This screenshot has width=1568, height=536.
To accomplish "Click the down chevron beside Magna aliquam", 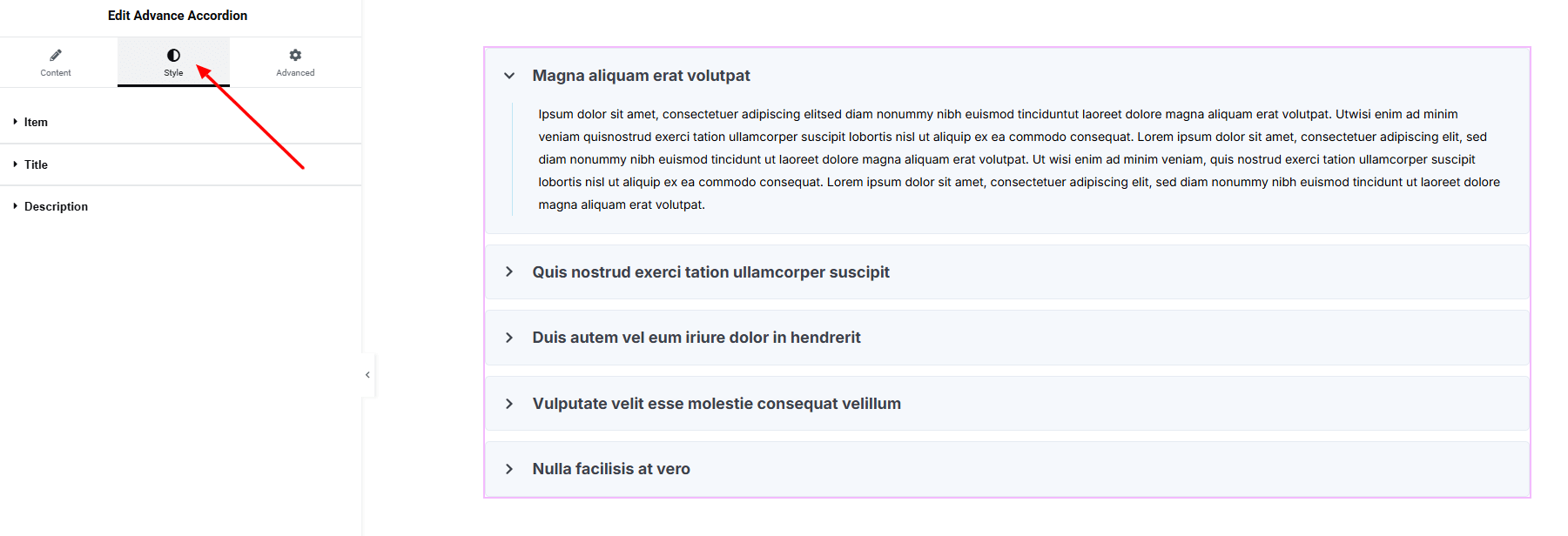I will click(x=509, y=76).
